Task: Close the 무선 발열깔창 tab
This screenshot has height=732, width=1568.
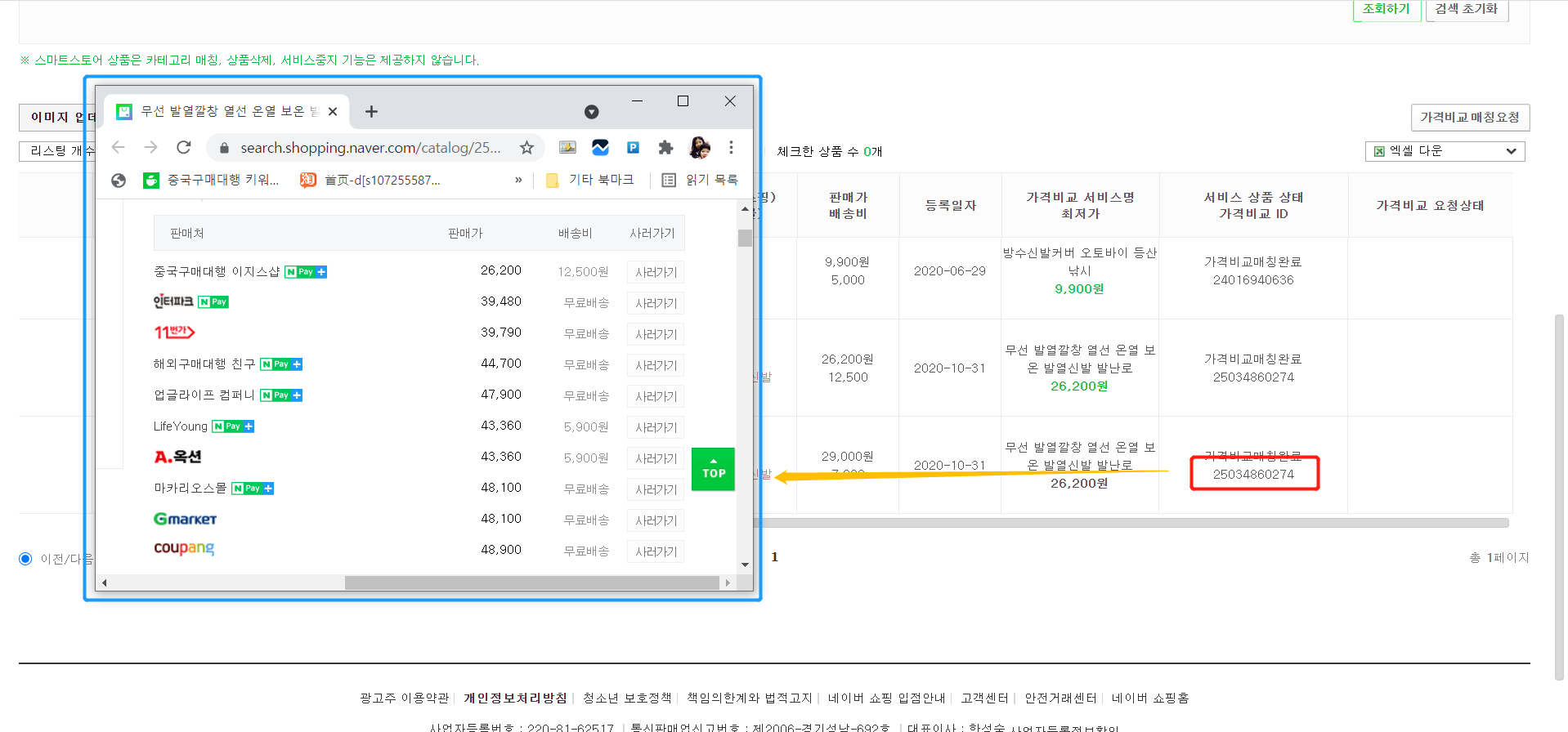Action: (333, 112)
